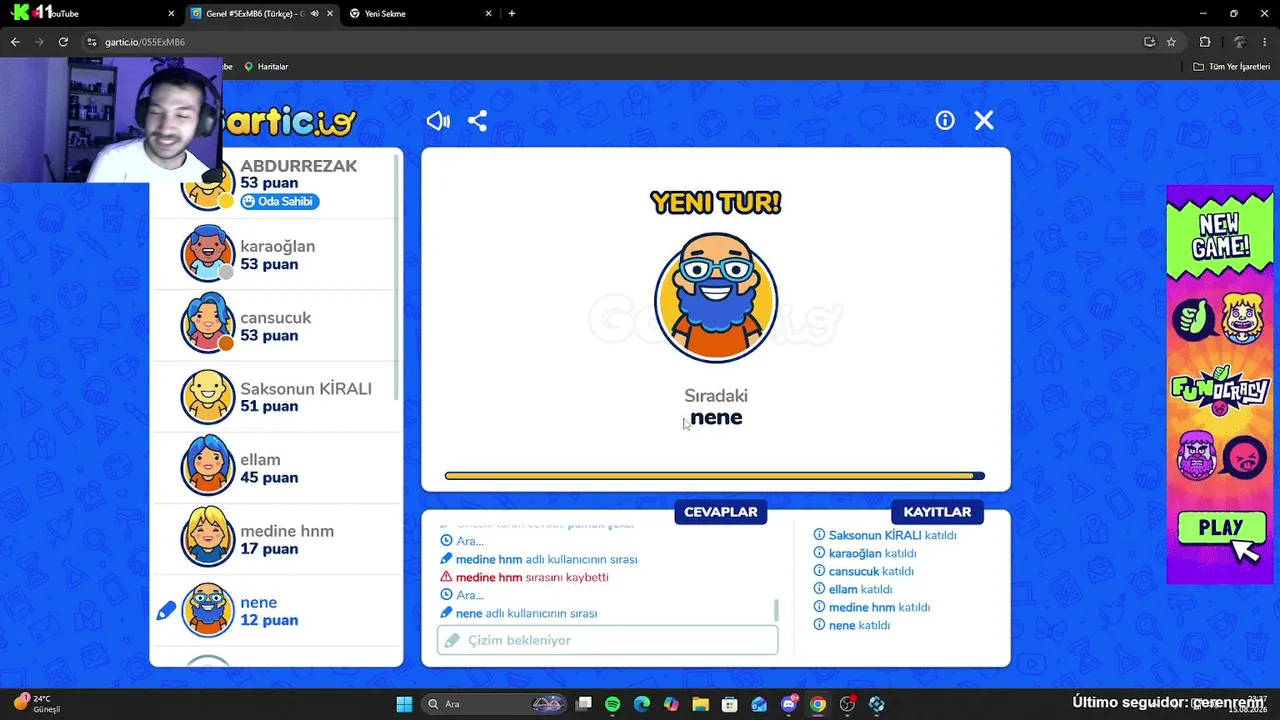Click the answers panel scrollbar
The width and height of the screenshot is (1280, 720).
coord(776,609)
